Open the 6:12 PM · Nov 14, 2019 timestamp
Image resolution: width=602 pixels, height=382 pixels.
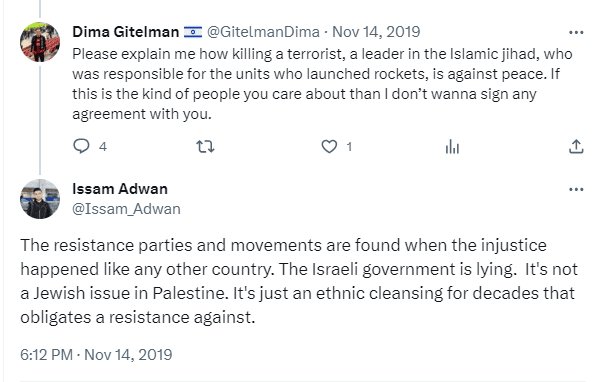[x=96, y=355]
